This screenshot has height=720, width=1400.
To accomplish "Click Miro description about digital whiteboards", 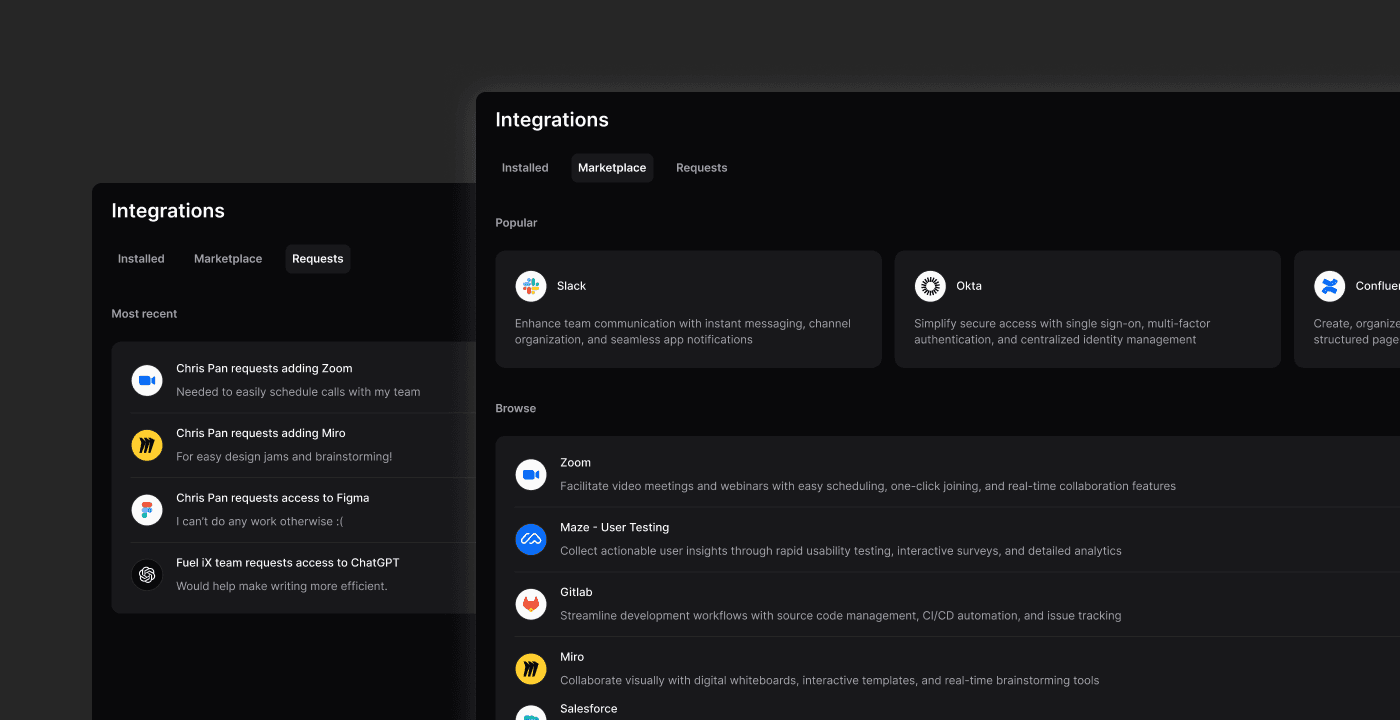I will click(x=829, y=681).
